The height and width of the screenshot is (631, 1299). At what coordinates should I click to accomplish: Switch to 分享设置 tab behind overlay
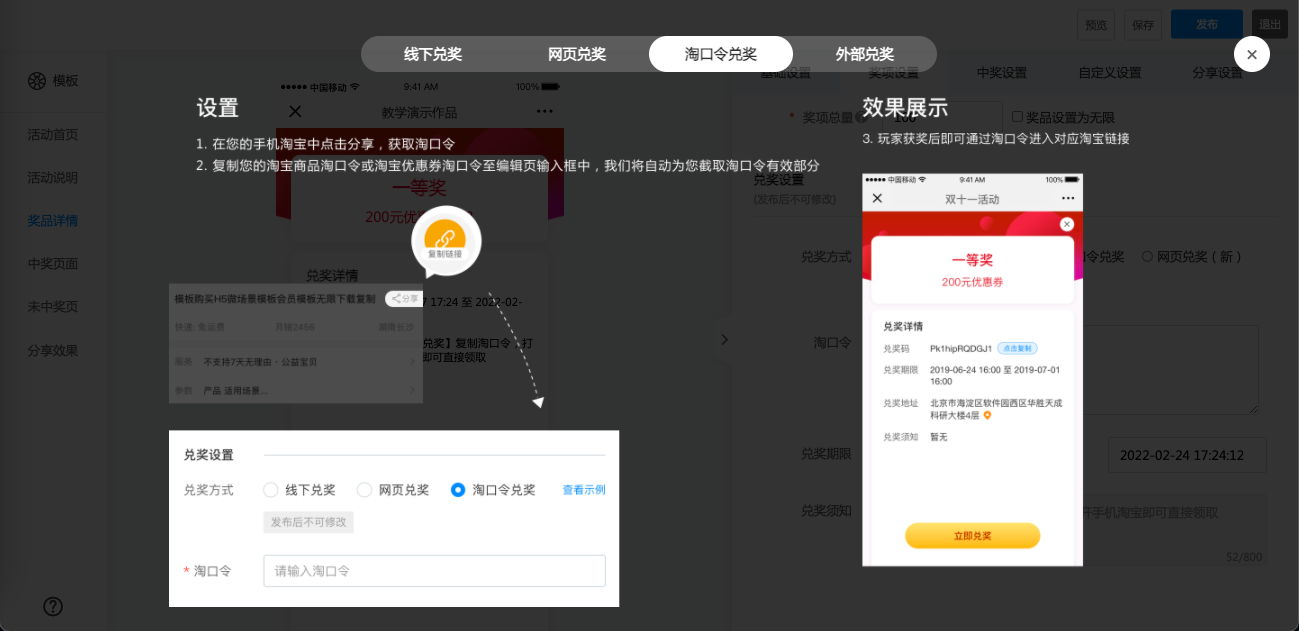(x=1218, y=73)
